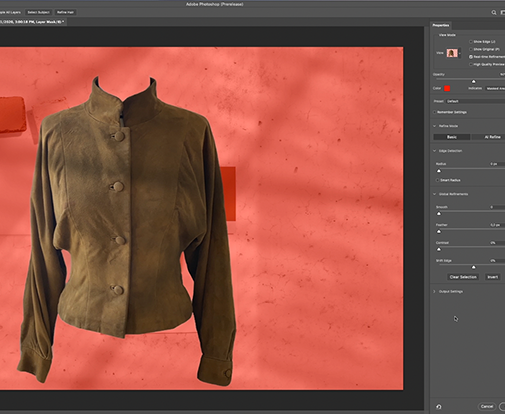Click the Cancel button
Image resolution: width=505 pixels, height=414 pixels.
pyautogui.click(x=487, y=406)
